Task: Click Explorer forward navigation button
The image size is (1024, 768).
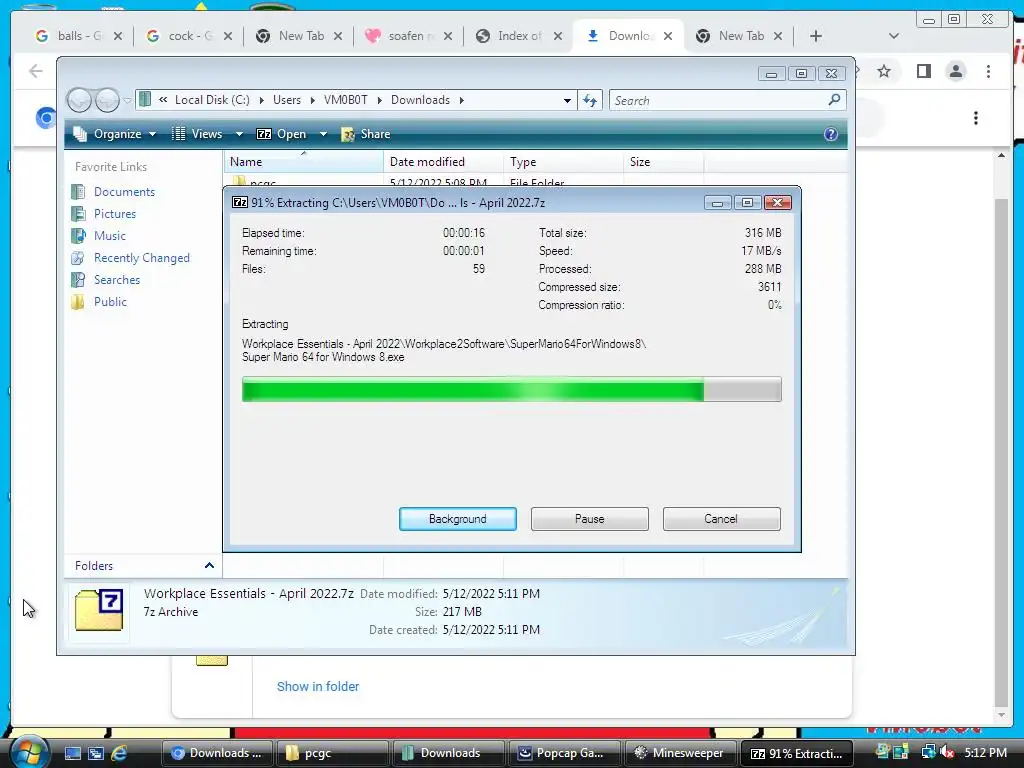Action: click(x=106, y=100)
